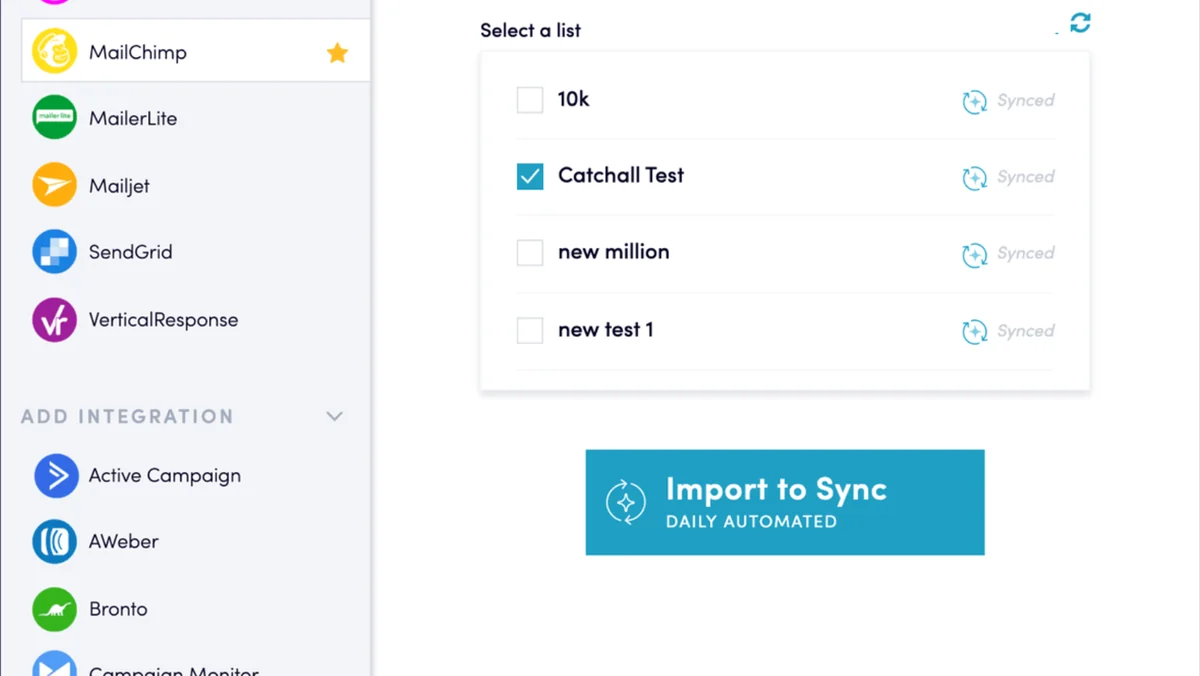Image resolution: width=1200 pixels, height=676 pixels.
Task: Click the VerticalResponse purple icon
Action: coord(54,320)
